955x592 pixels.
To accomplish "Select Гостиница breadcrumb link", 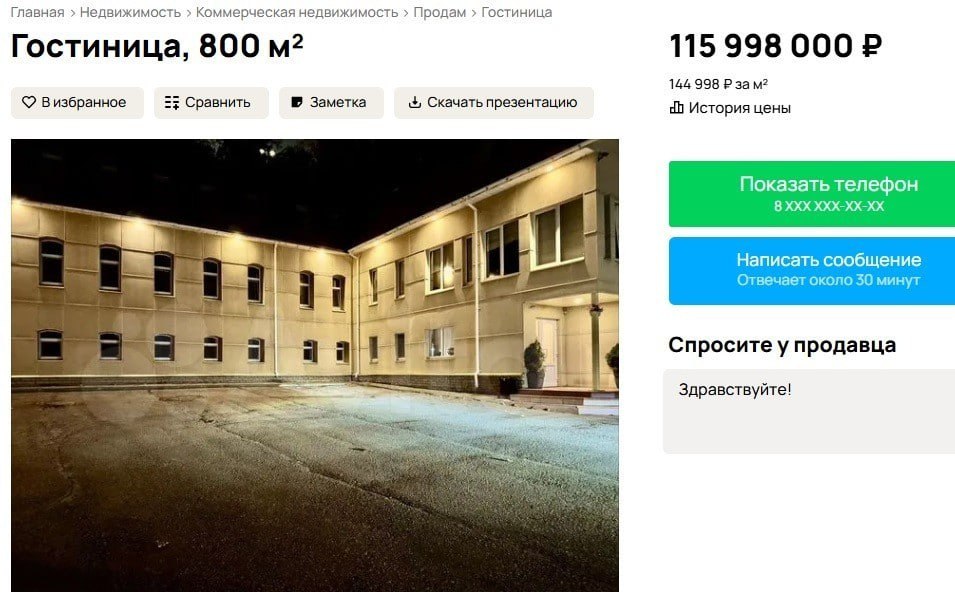I will (516, 12).
